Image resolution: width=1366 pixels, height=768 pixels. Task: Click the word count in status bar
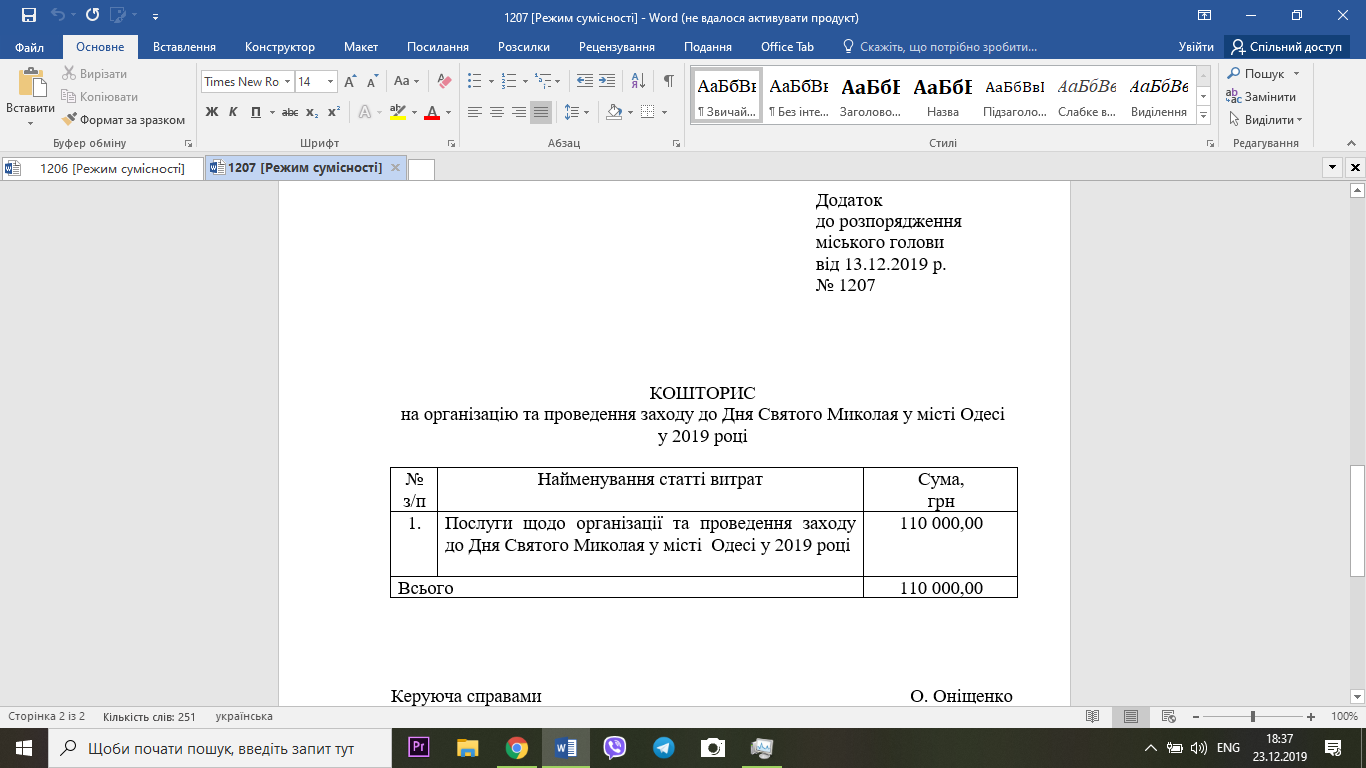[149, 717]
